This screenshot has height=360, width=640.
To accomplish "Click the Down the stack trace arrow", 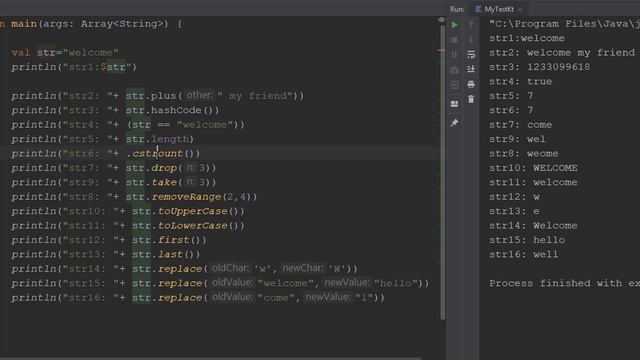I will pos(471,40).
